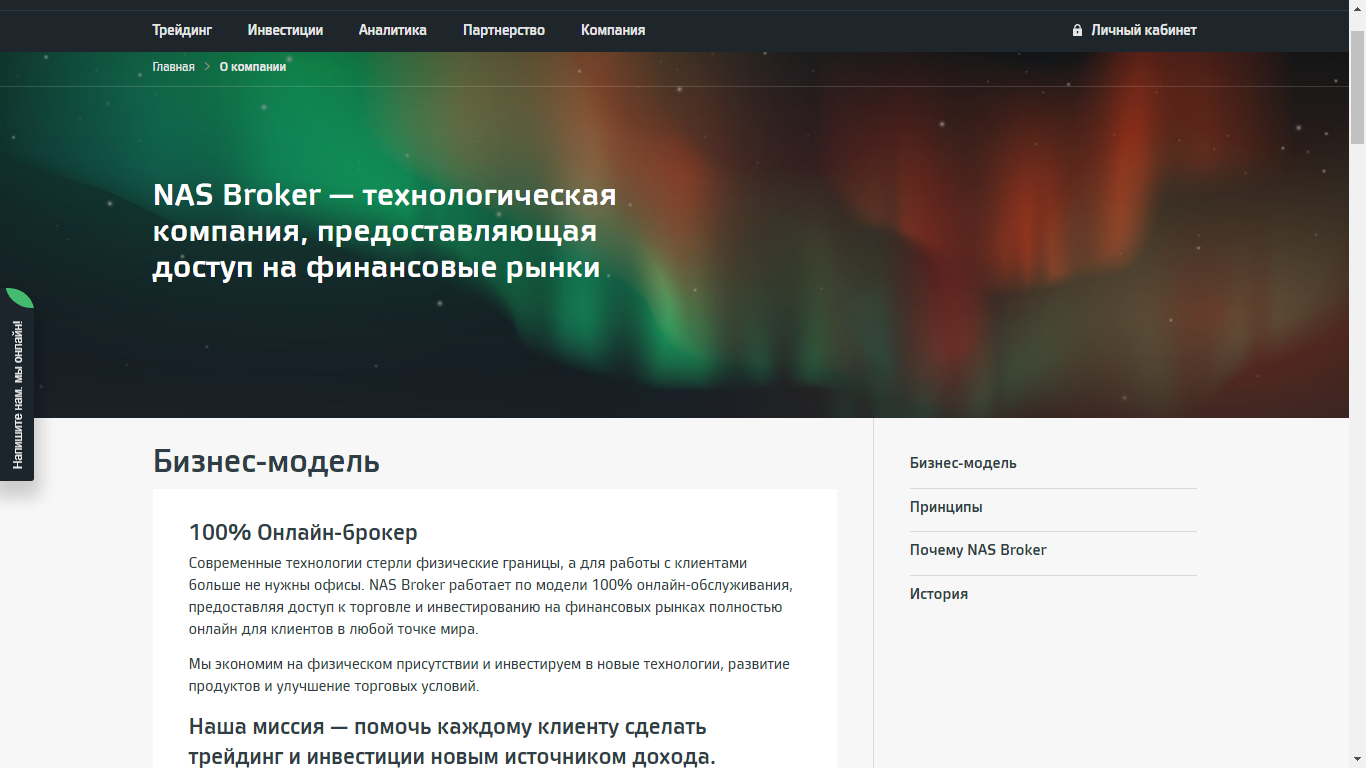Open the Инвестиции menu

point(285,30)
